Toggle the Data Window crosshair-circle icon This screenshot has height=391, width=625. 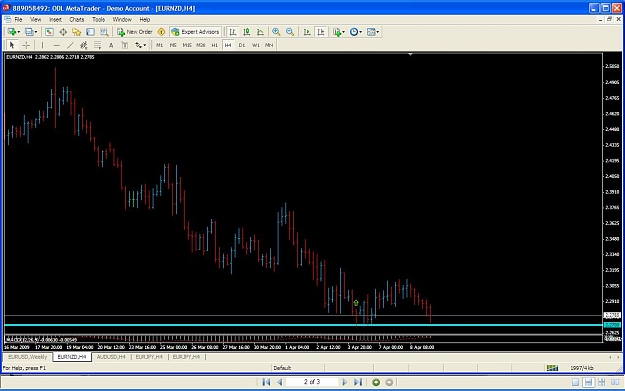coord(63,32)
